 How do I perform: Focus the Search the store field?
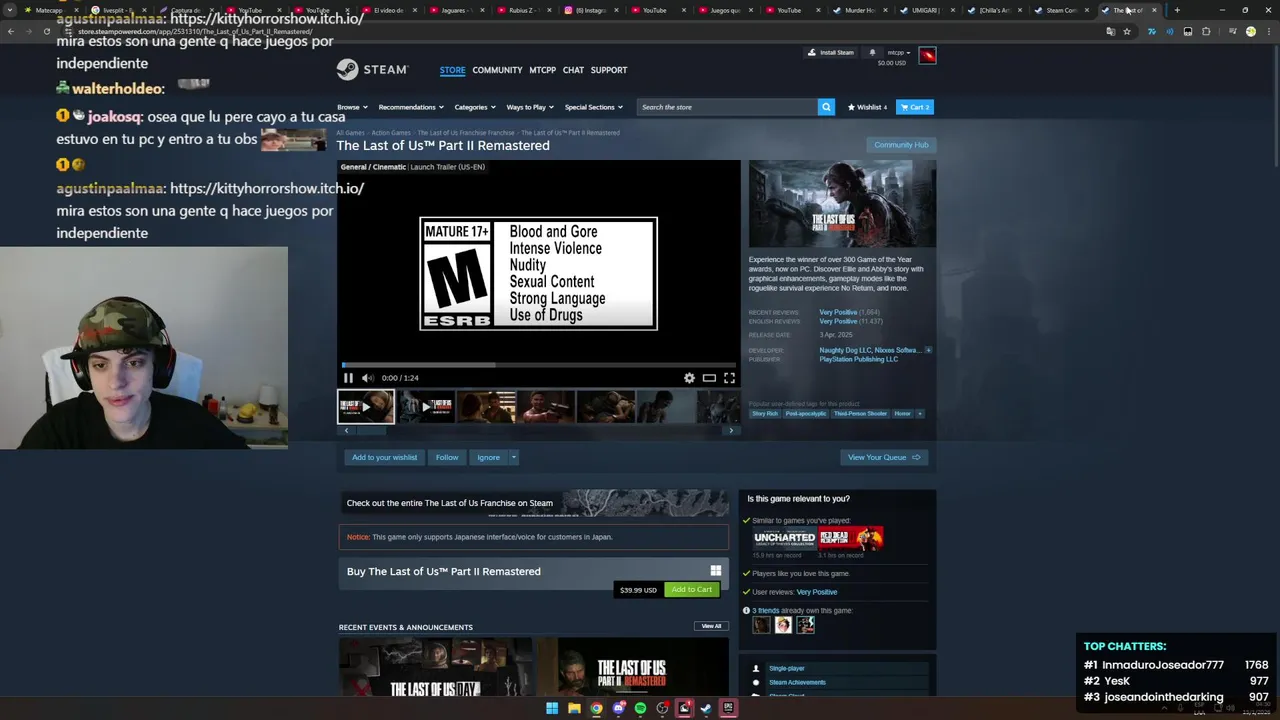tap(727, 107)
